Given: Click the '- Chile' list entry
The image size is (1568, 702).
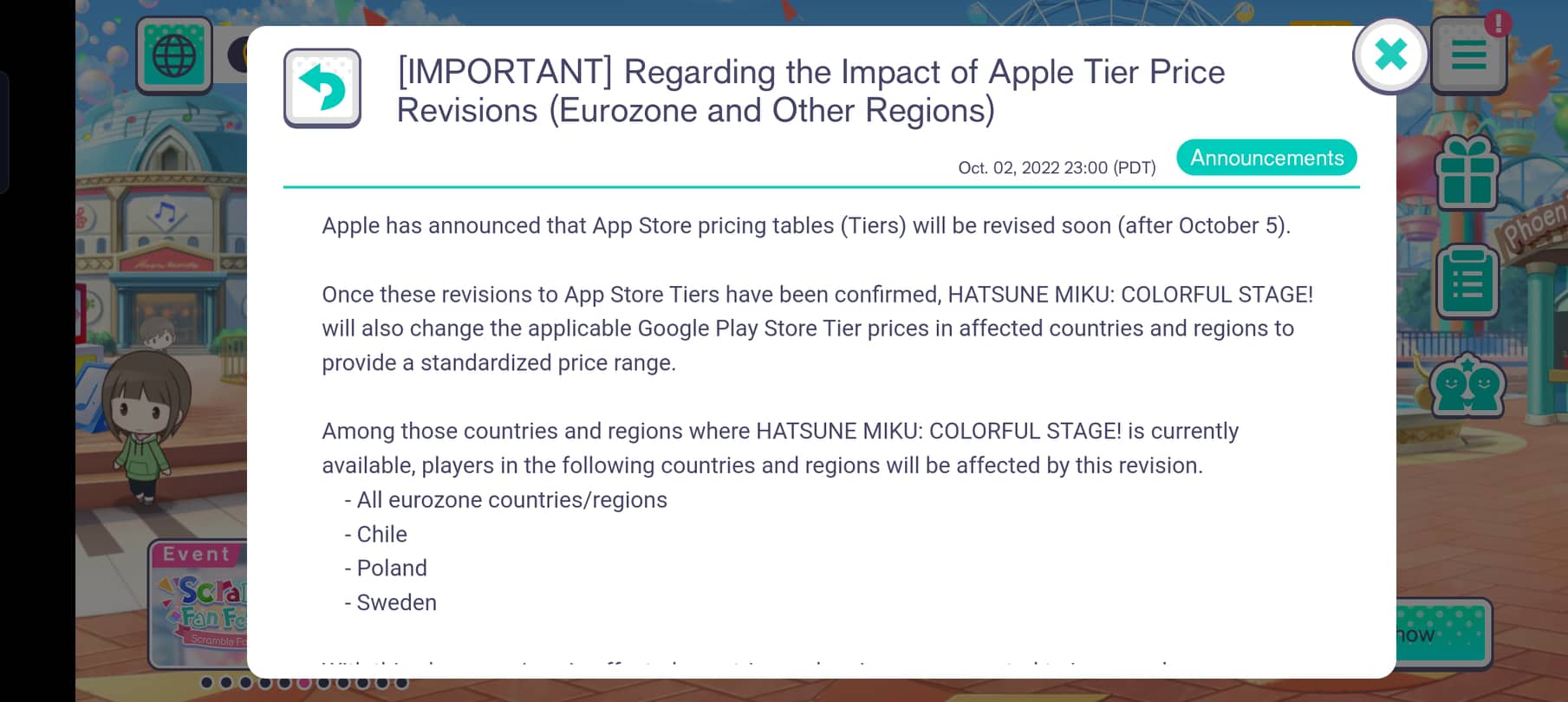Looking at the screenshot, I should [375, 534].
